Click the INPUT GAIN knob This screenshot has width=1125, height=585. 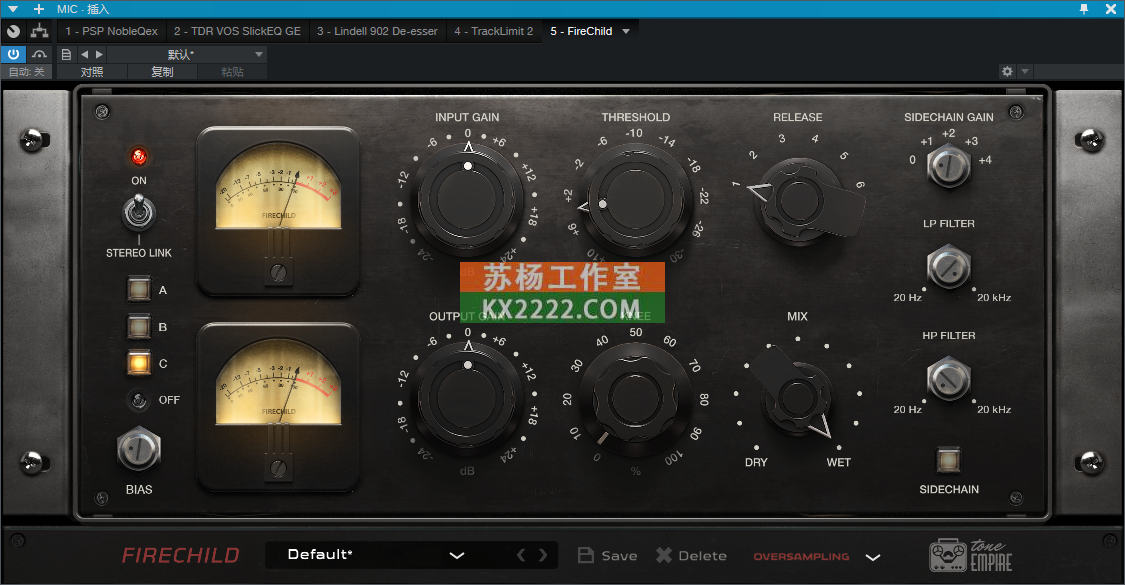(468, 199)
